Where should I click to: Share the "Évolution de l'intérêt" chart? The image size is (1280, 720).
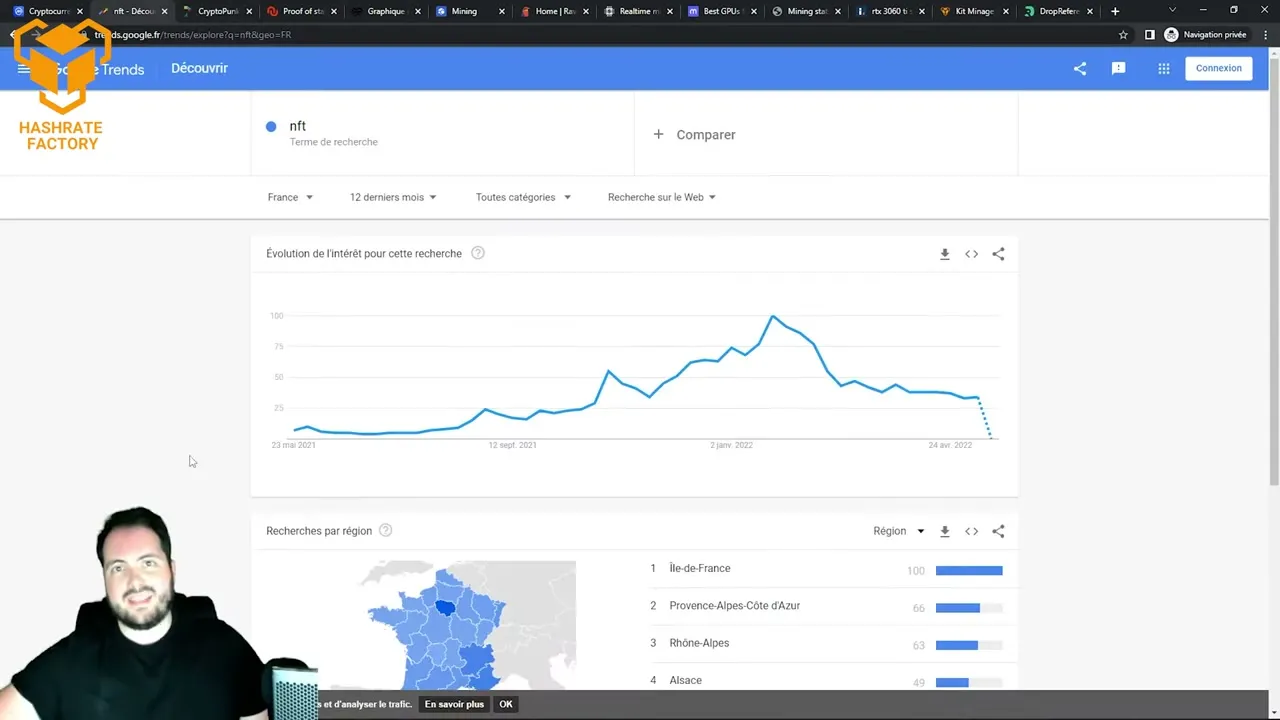[998, 254]
